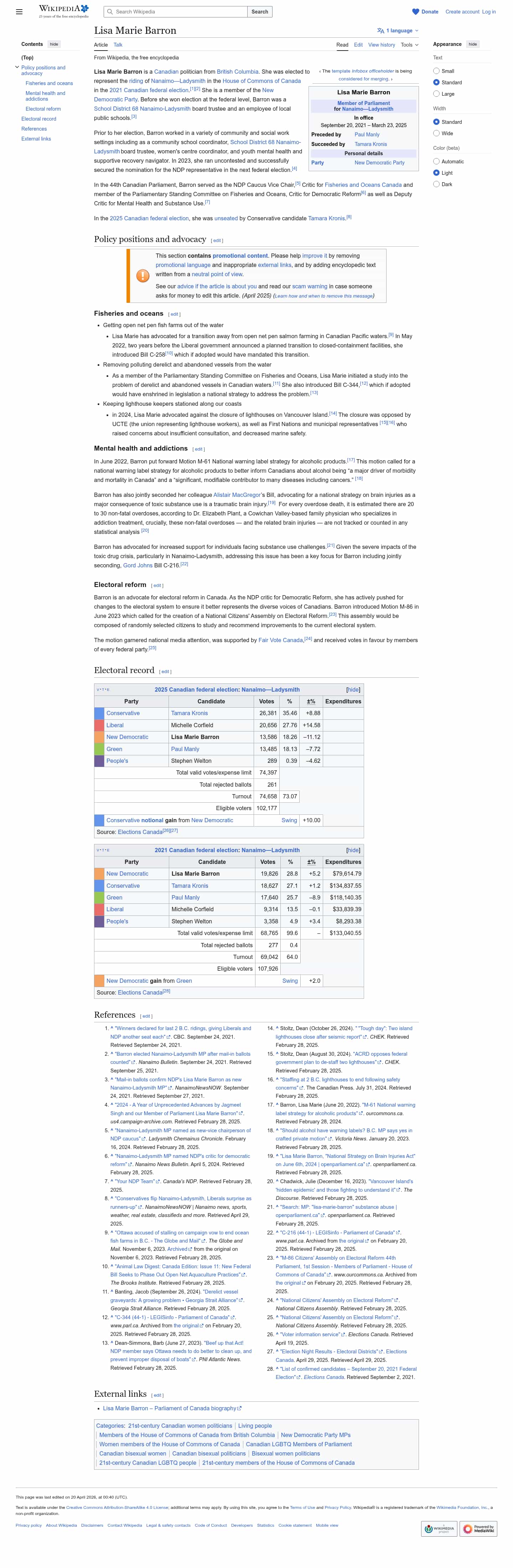Jump to External links in Contents
Image resolution: width=513 pixels, height=1568 pixels.
pyautogui.click(x=36, y=139)
